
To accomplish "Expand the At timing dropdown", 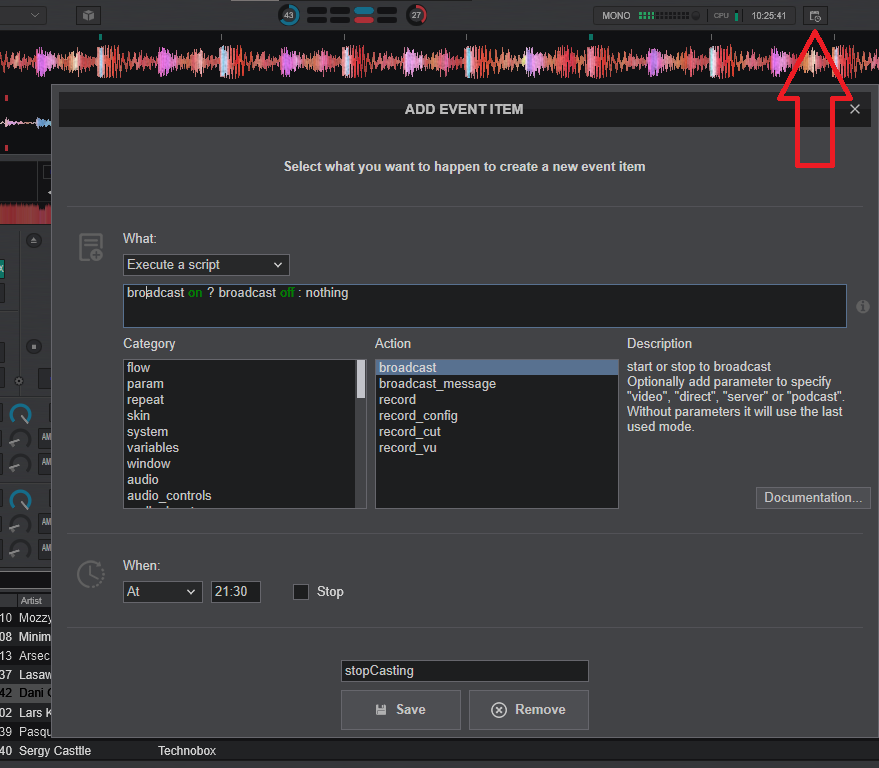I will [163, 592].
